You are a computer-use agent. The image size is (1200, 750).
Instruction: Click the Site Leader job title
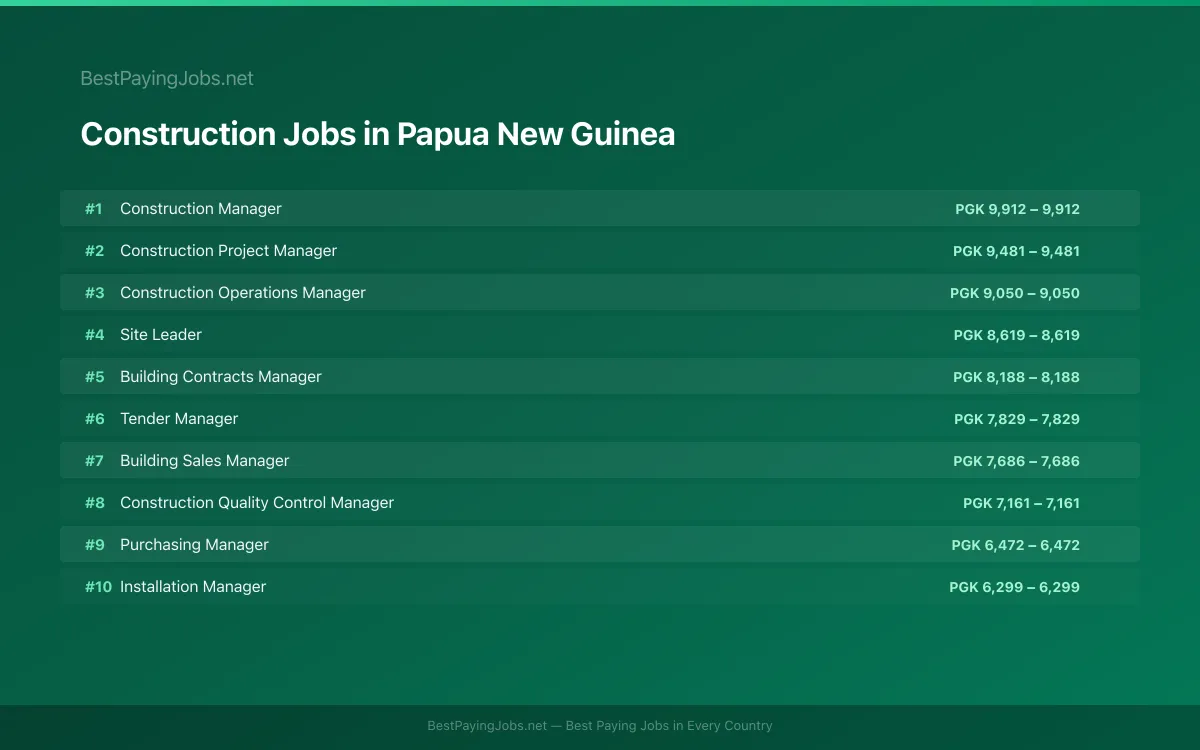[161, 334]
